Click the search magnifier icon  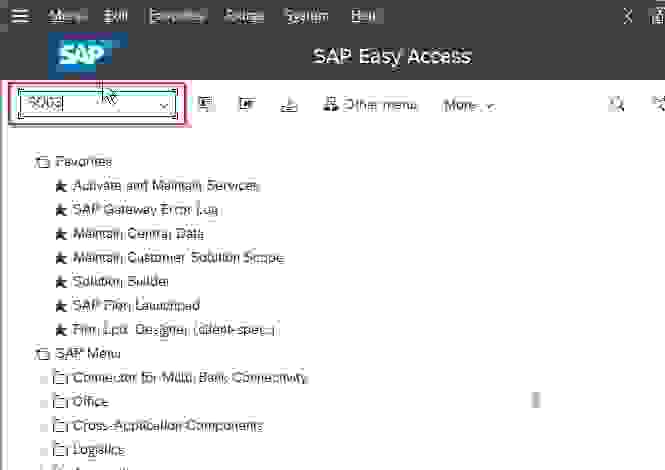(x=617, y=105)
